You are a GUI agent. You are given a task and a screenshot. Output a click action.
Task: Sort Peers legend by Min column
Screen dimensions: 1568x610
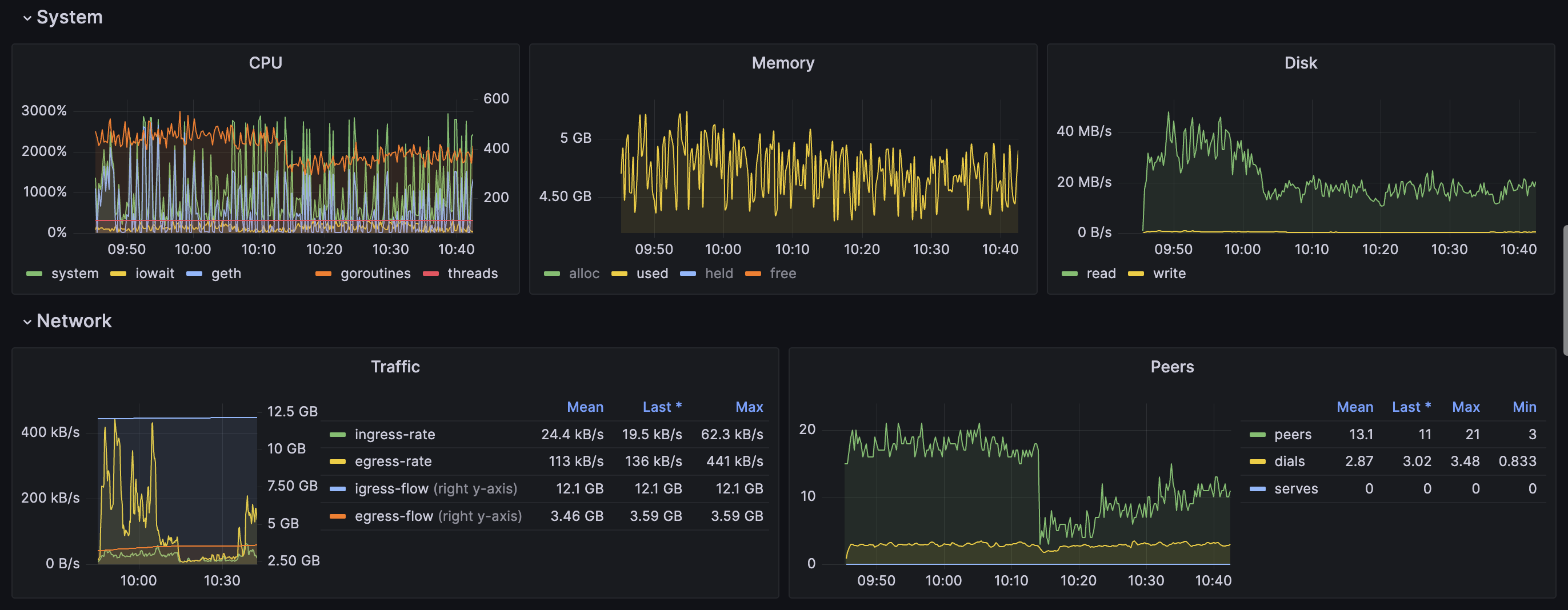(x=1524, y=407)
